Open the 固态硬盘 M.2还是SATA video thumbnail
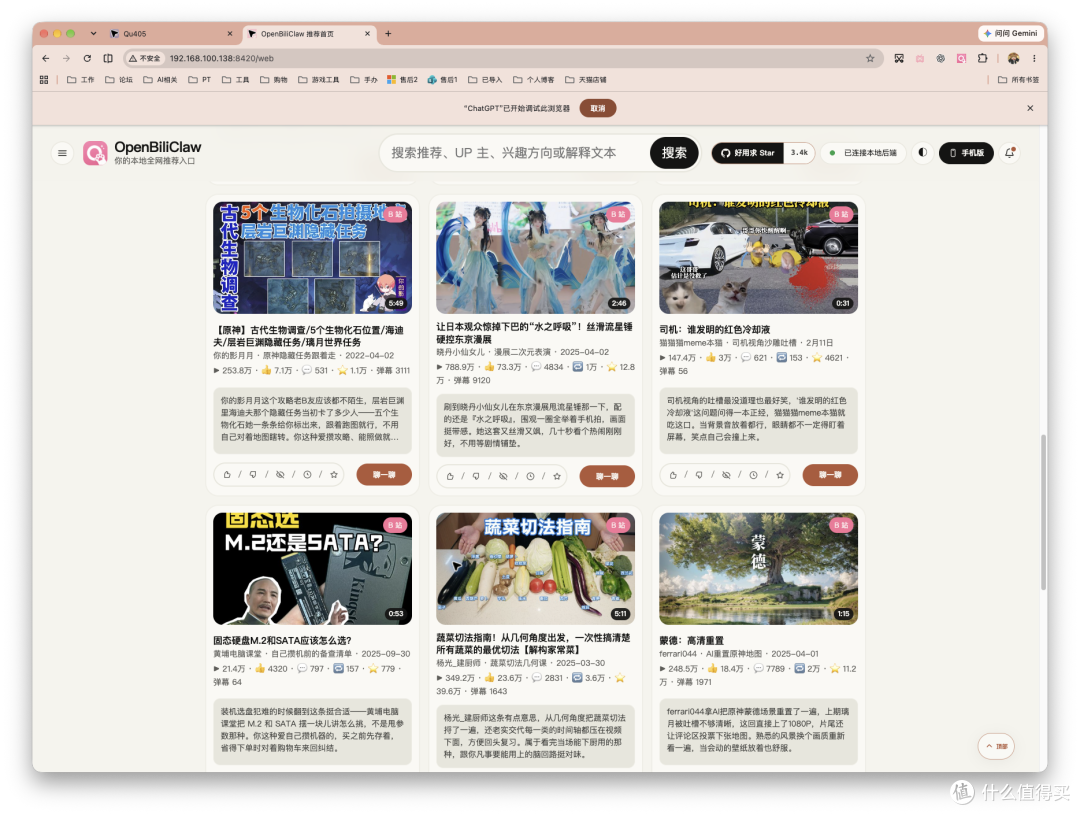Viewport: 1080px width, 815px height. pyautogui.click(x=313, y=568)
